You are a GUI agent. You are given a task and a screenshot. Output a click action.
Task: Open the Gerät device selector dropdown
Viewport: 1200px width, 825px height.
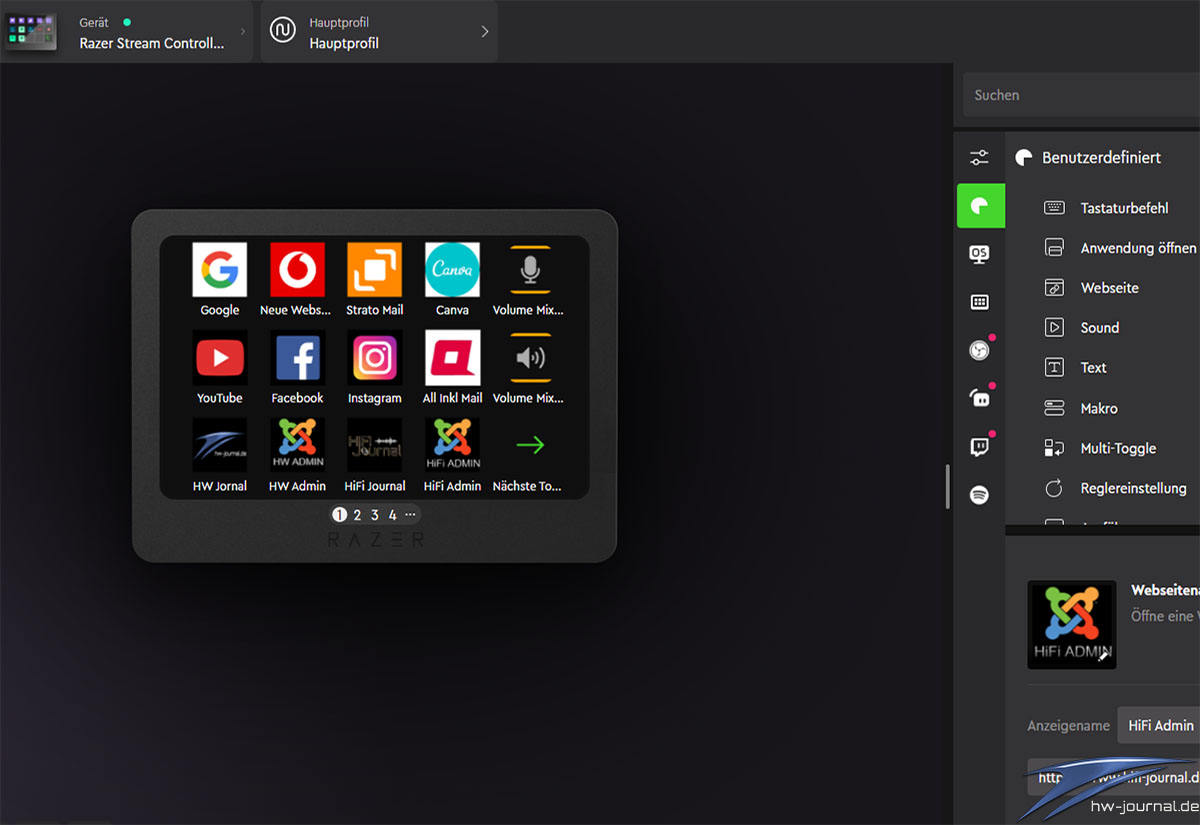tap(126, 32)
